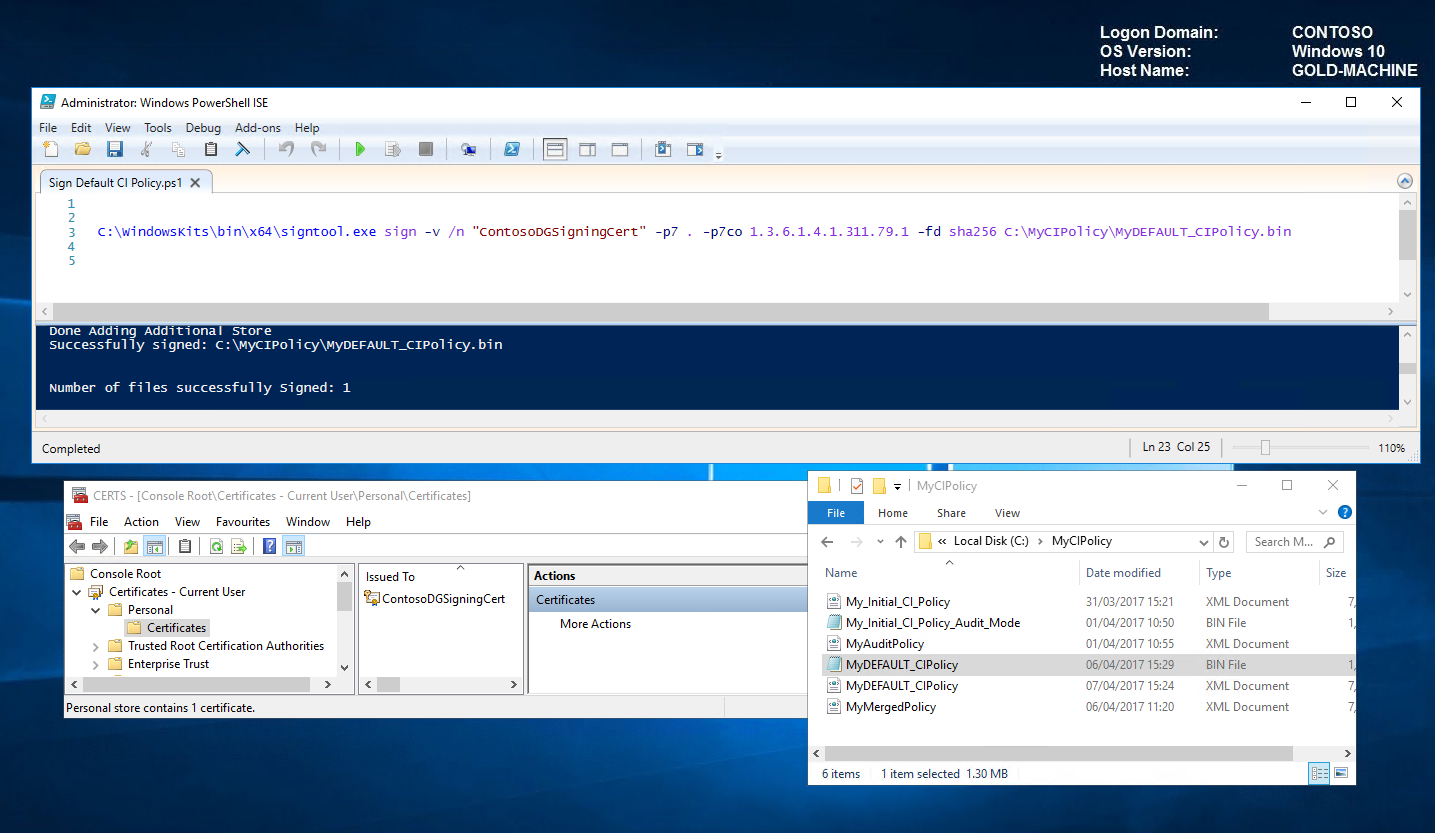Click the Undo arrow in ISE toolbar

287,150
